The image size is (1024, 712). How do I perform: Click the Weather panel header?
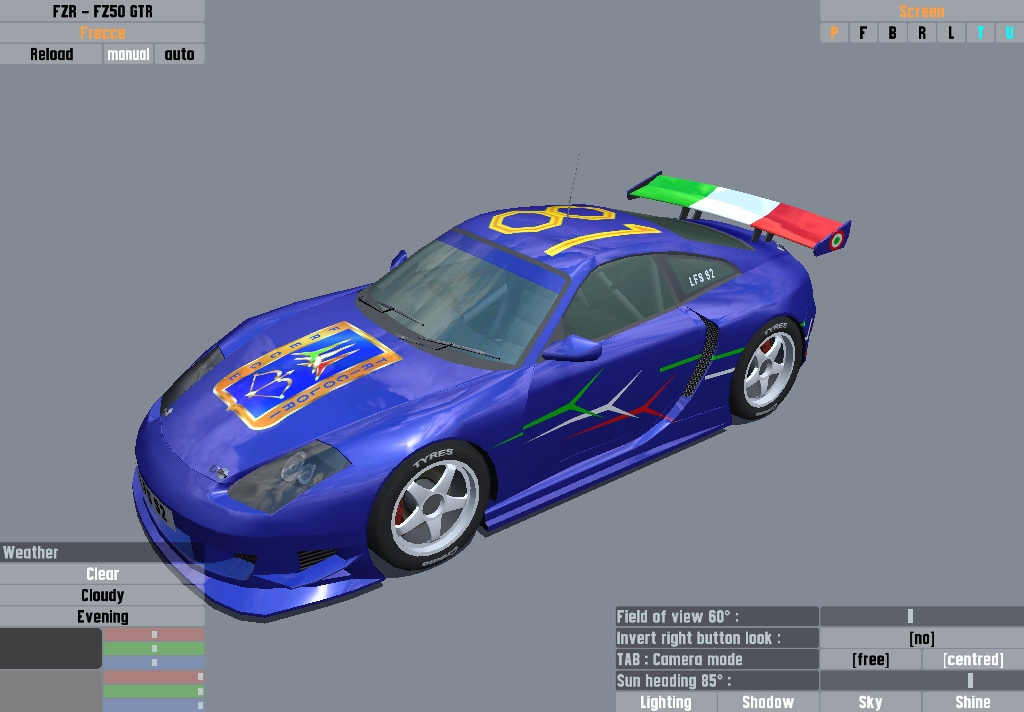tap(102, 553)
